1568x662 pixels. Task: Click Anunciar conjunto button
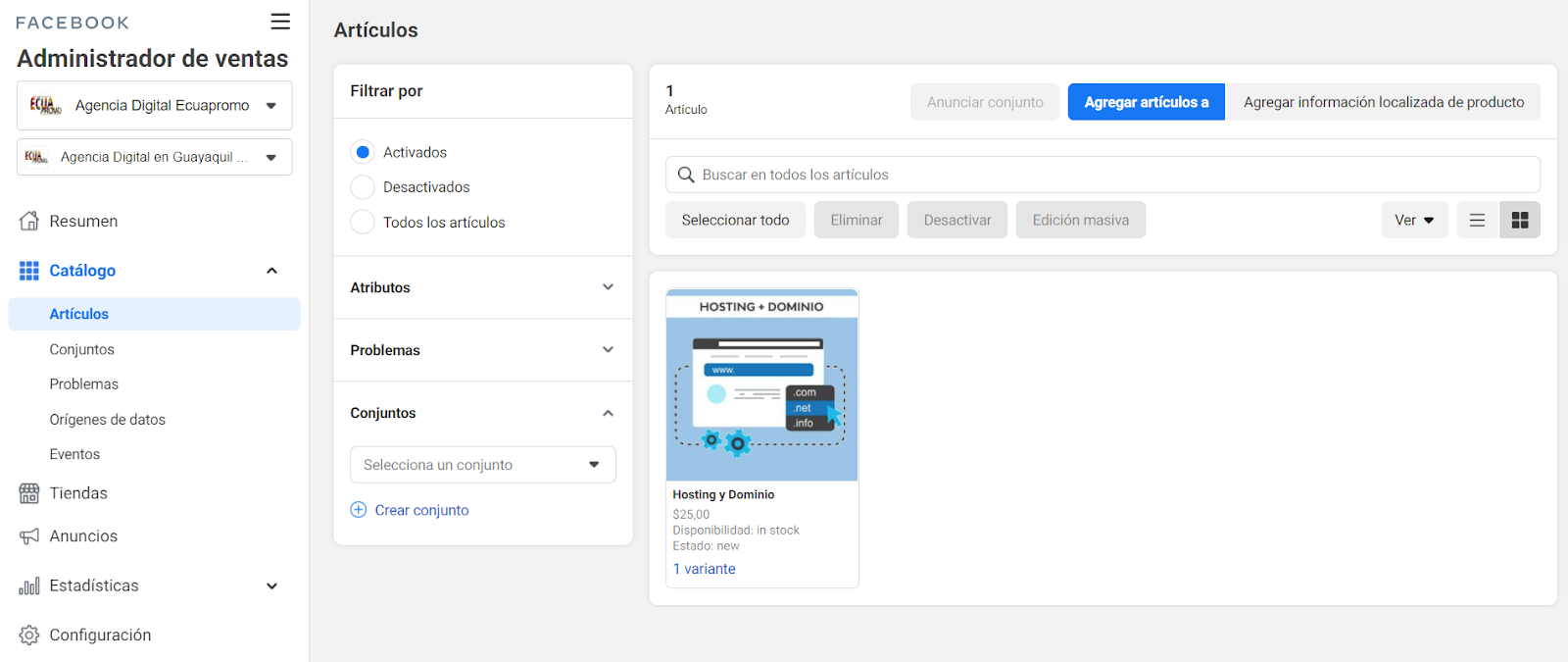(x=985, y=102)
